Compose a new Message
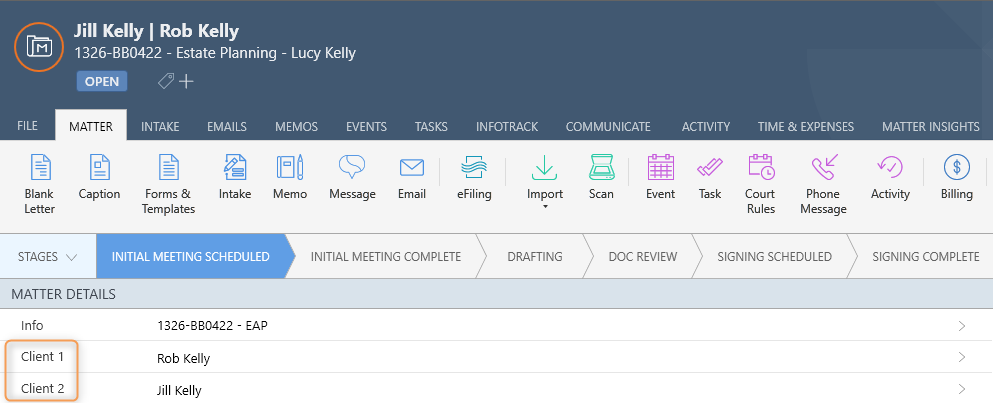The height and width of the screenshot is (403, 993). point(352,177)
